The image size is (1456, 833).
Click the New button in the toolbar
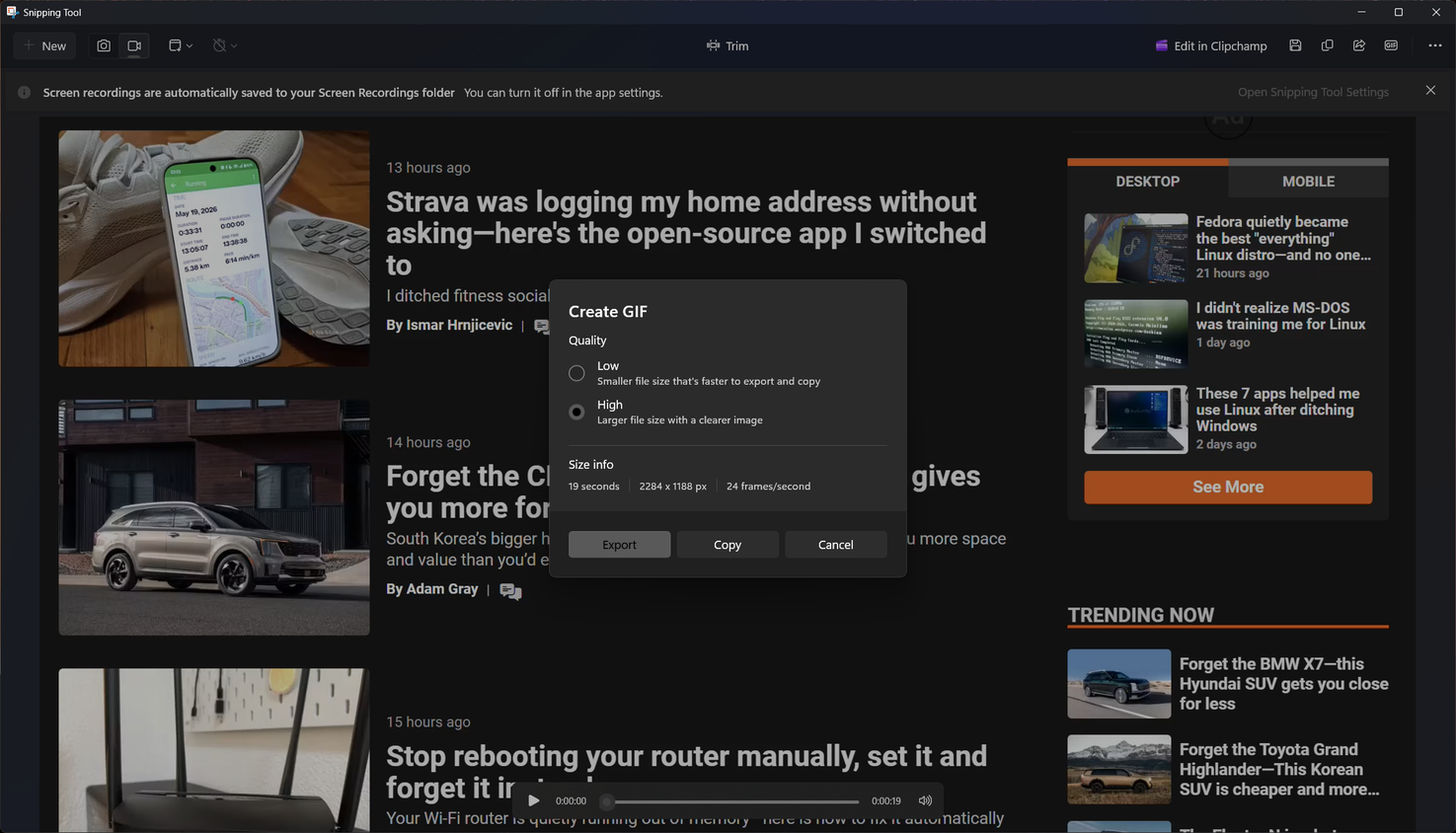(x=45, y=45)
